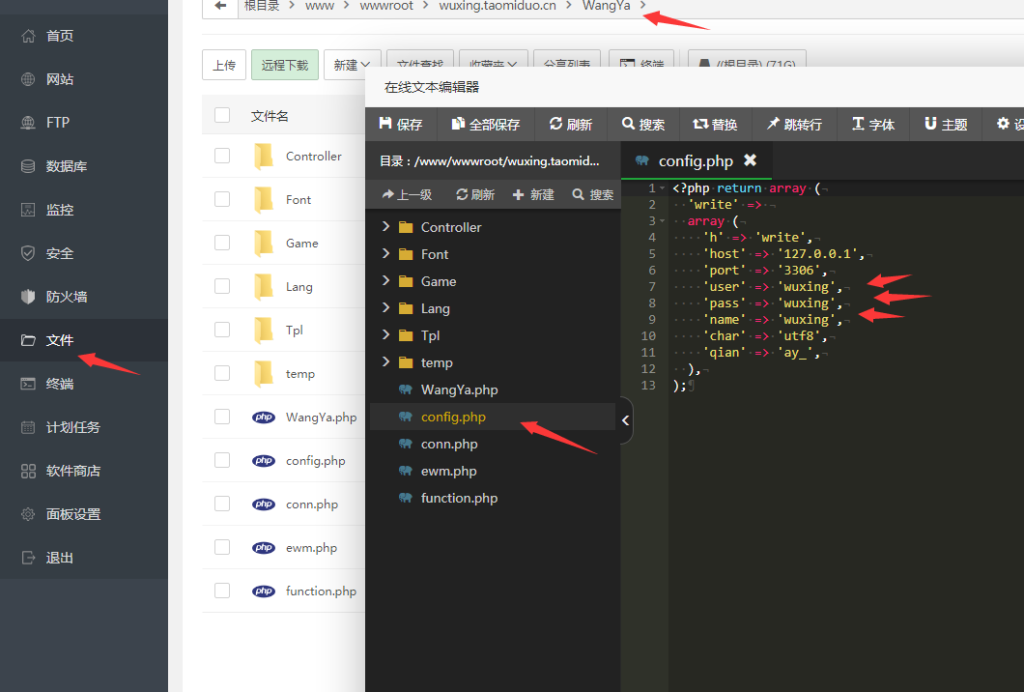Image resolution: width=1024 pixels, height=692 pixels.
Task: Select the checkbox next to config.php row
Action: click(x=222, y=461)
